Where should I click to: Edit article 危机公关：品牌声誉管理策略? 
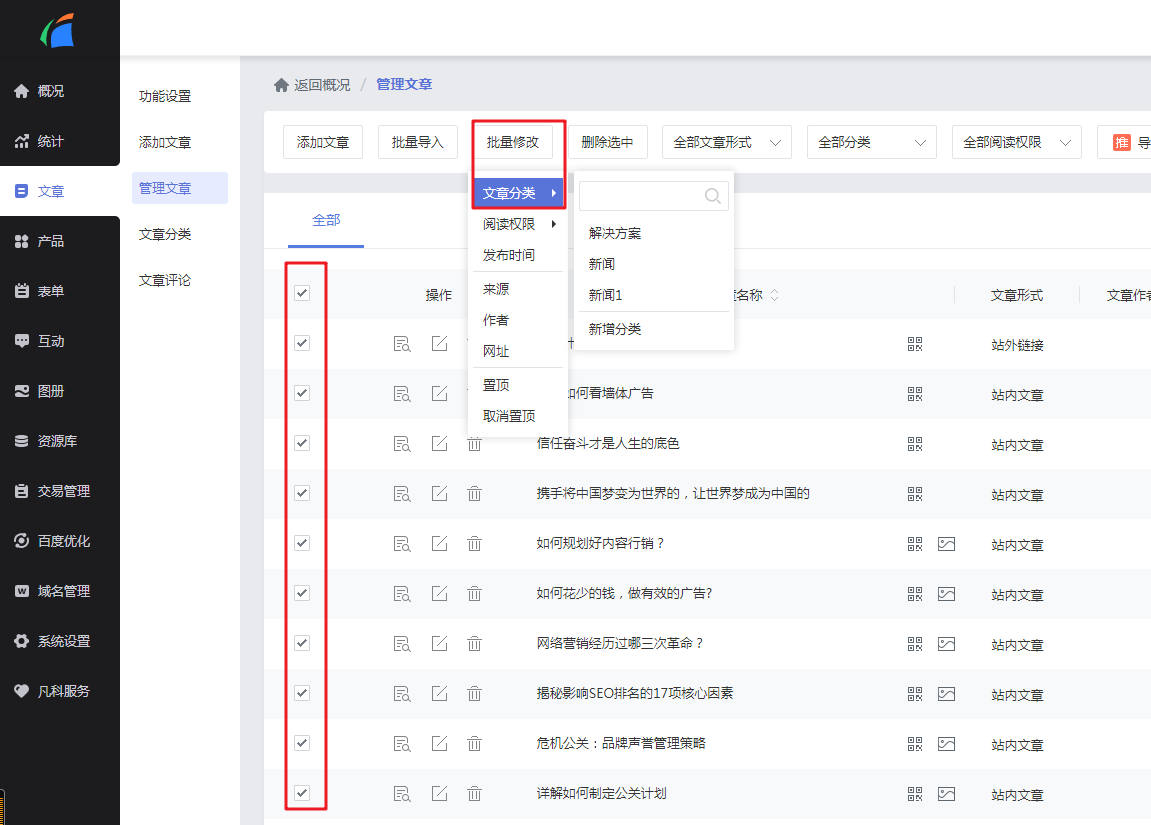tap(439, 744)
